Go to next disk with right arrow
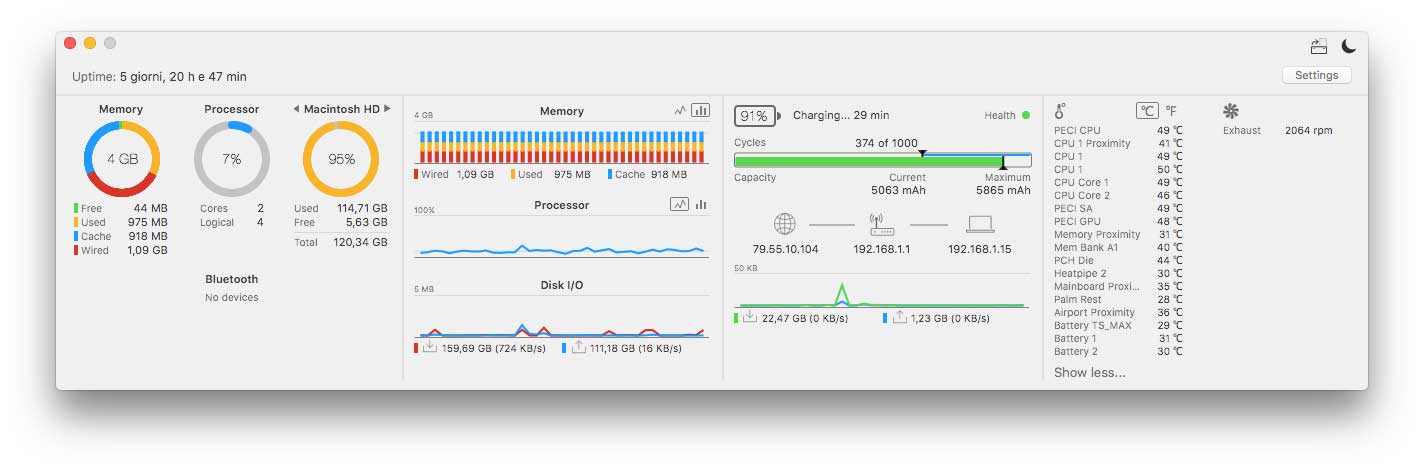 point(387,109)
